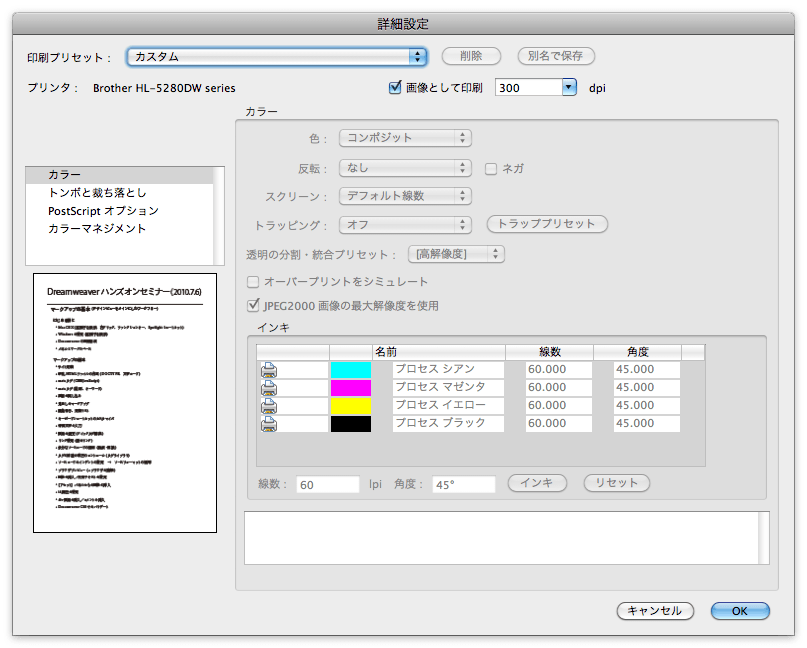The height and width of the screenshot is (648, 807).
Task: Check オーバープリントをシミュレート option
Action: (x=253, y=282)
